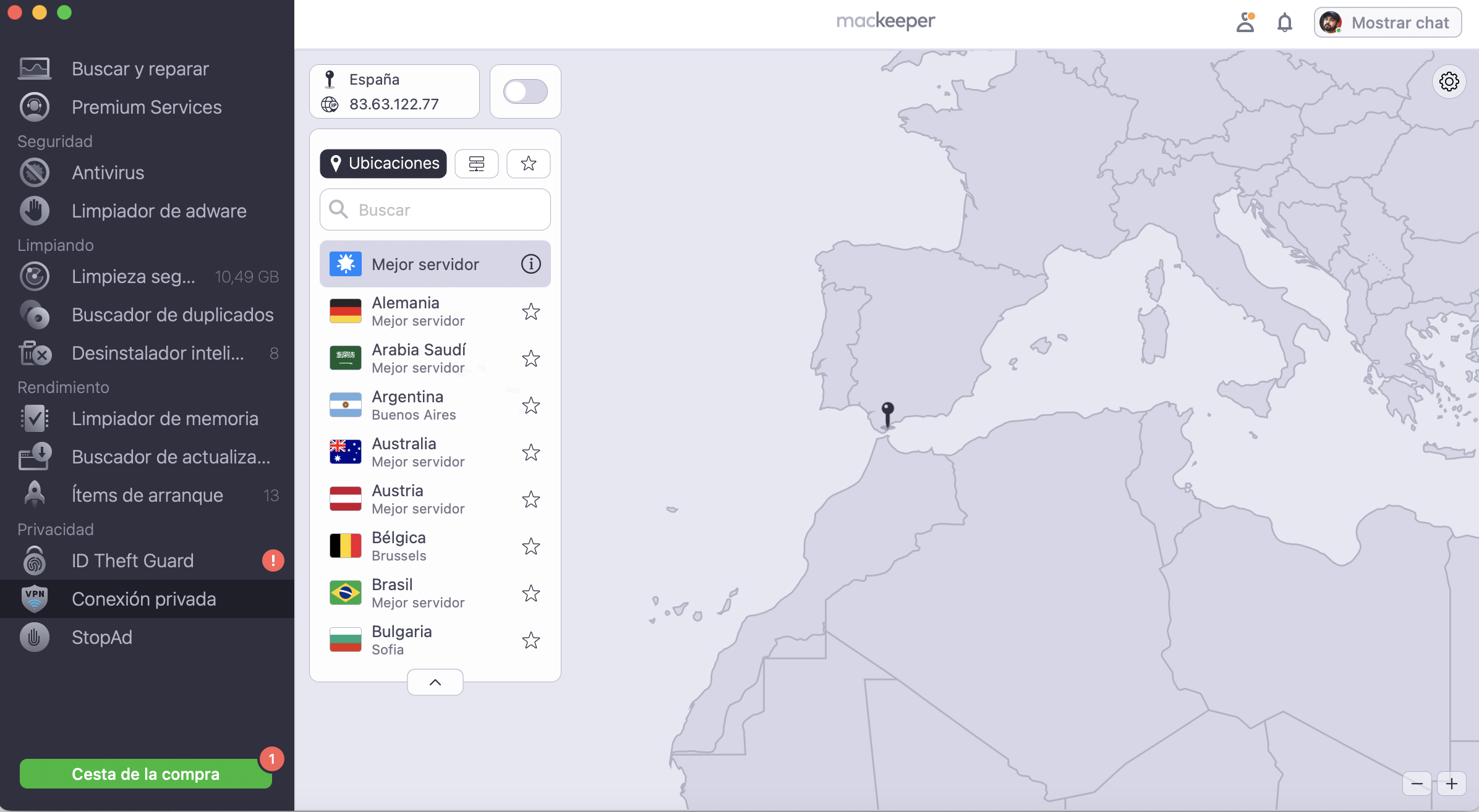The image size is (1479, 812).
Task: Enable the VPN connection toggle
Action: [524, 91]
